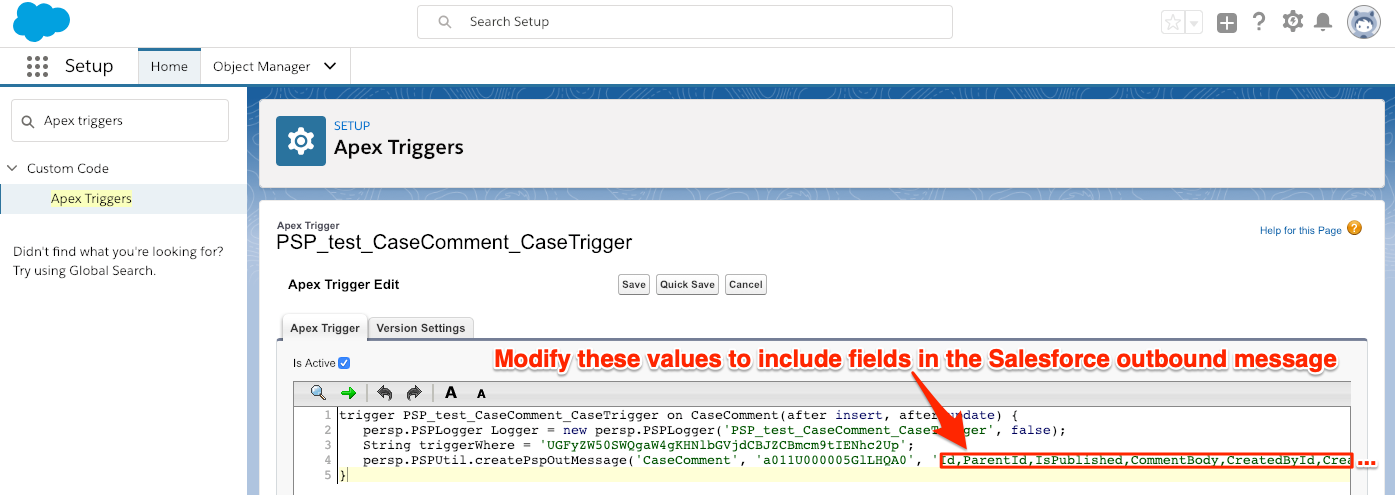Select the Apex Trigger tab
This screenshot has height=495, width=1395.
pyautogui.click(x=325, y=328)
